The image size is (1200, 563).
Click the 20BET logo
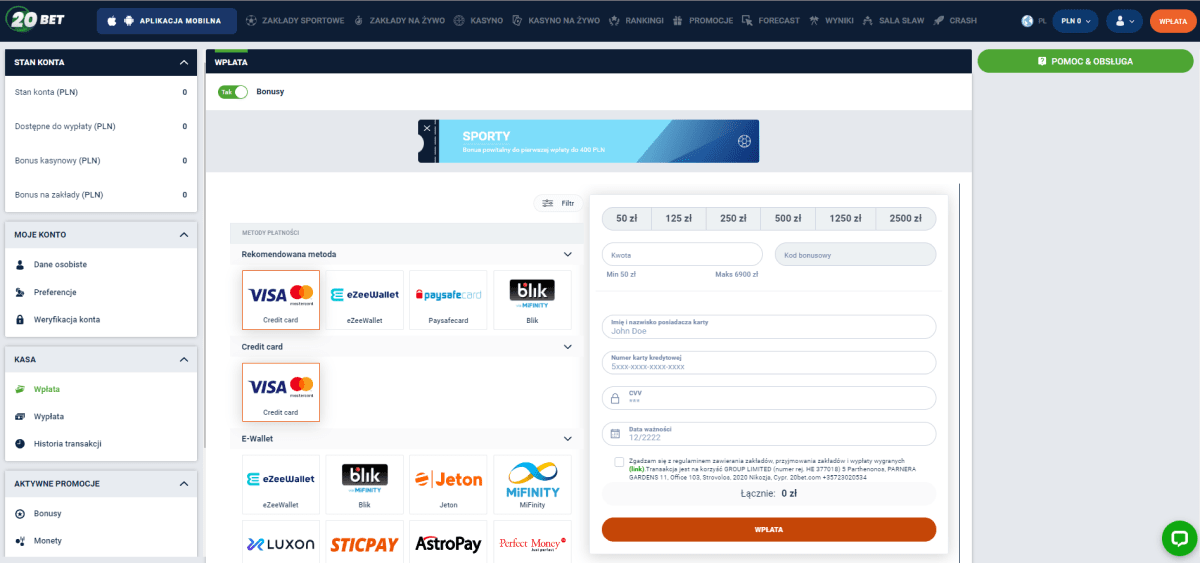44,20
